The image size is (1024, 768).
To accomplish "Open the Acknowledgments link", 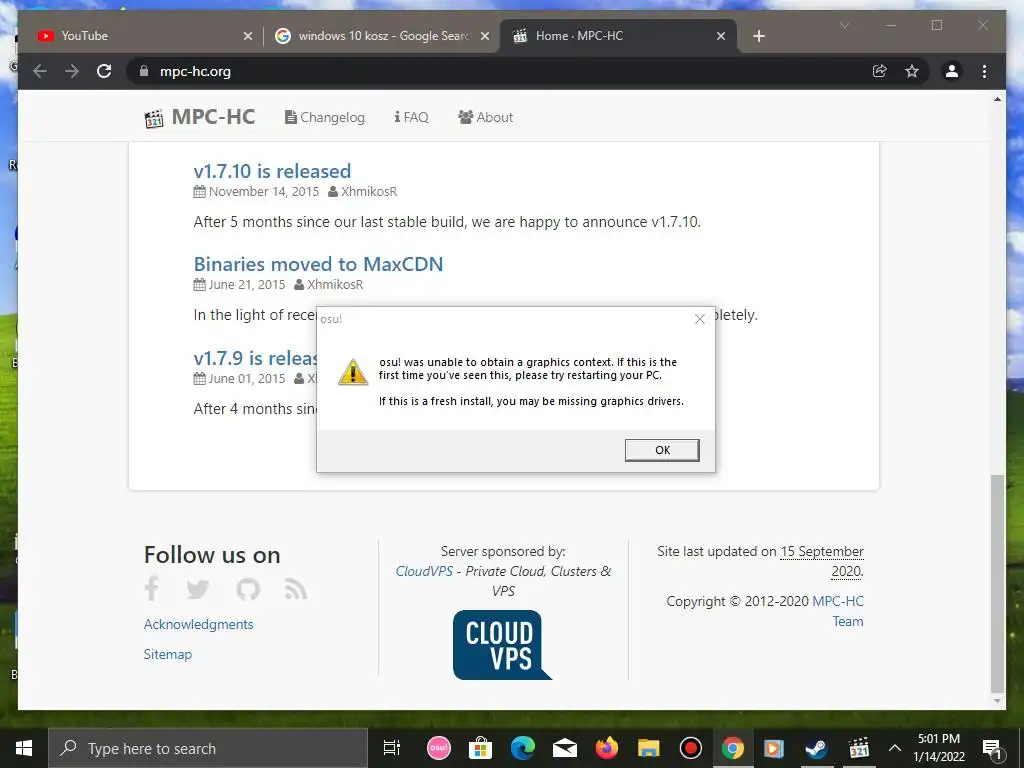I will tap(199, 624).
